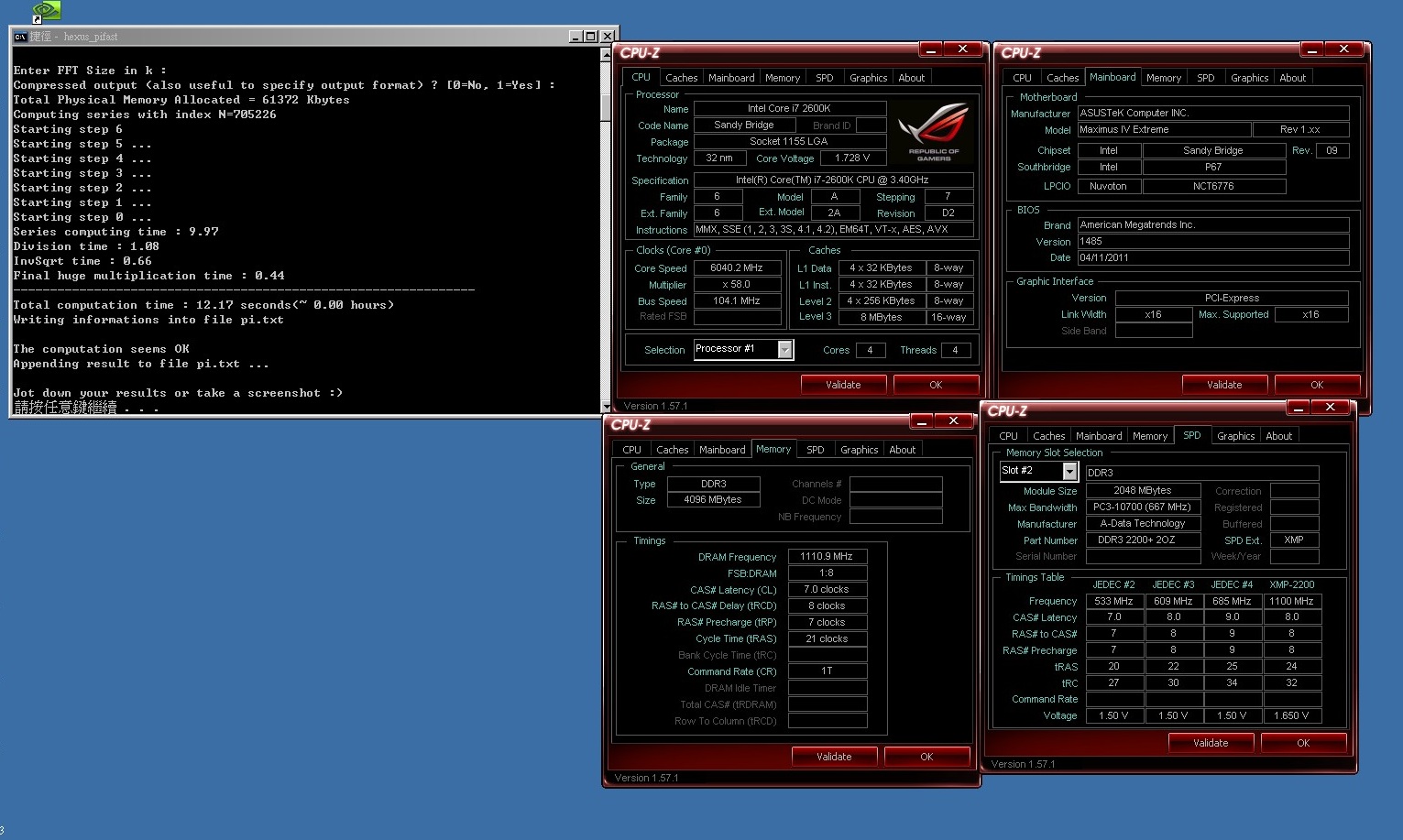This screenshot has height=840, width=1403.
Task: Open Memory tab in the Mainboard window
Action: click(x=1164, y=78)
